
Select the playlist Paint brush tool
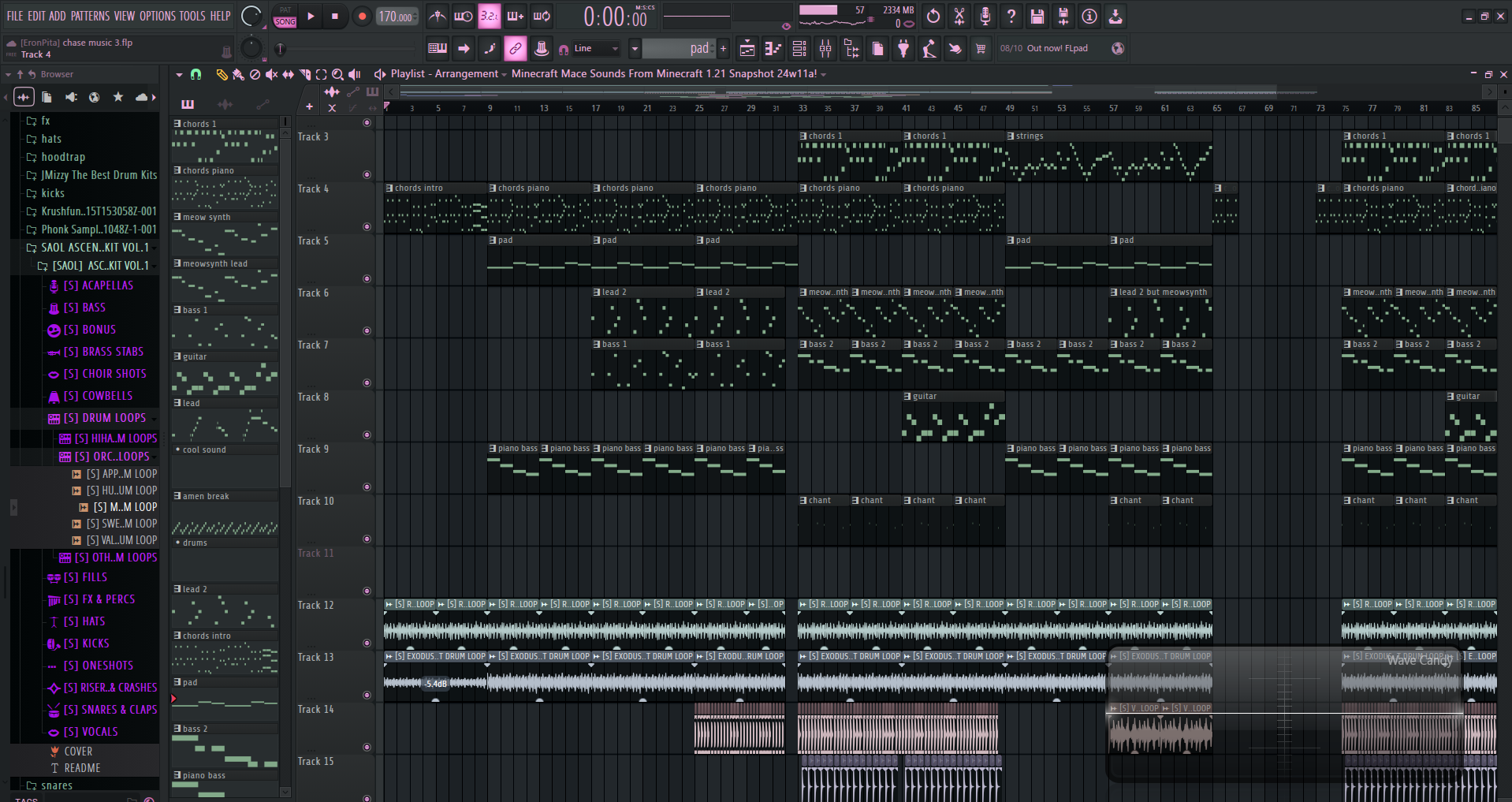(x=238, y=74)
